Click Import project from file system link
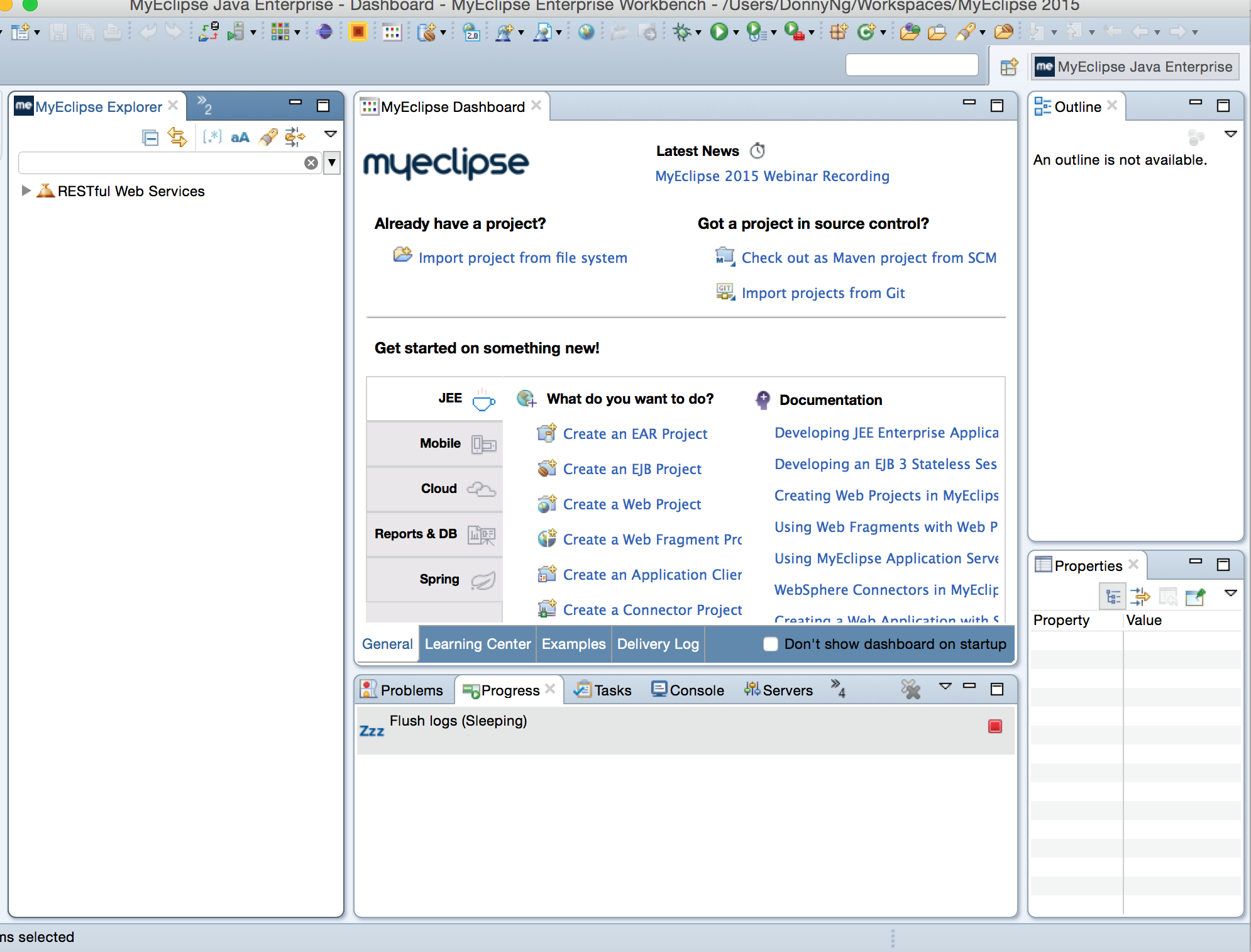1251x952 pixels. 522,258
